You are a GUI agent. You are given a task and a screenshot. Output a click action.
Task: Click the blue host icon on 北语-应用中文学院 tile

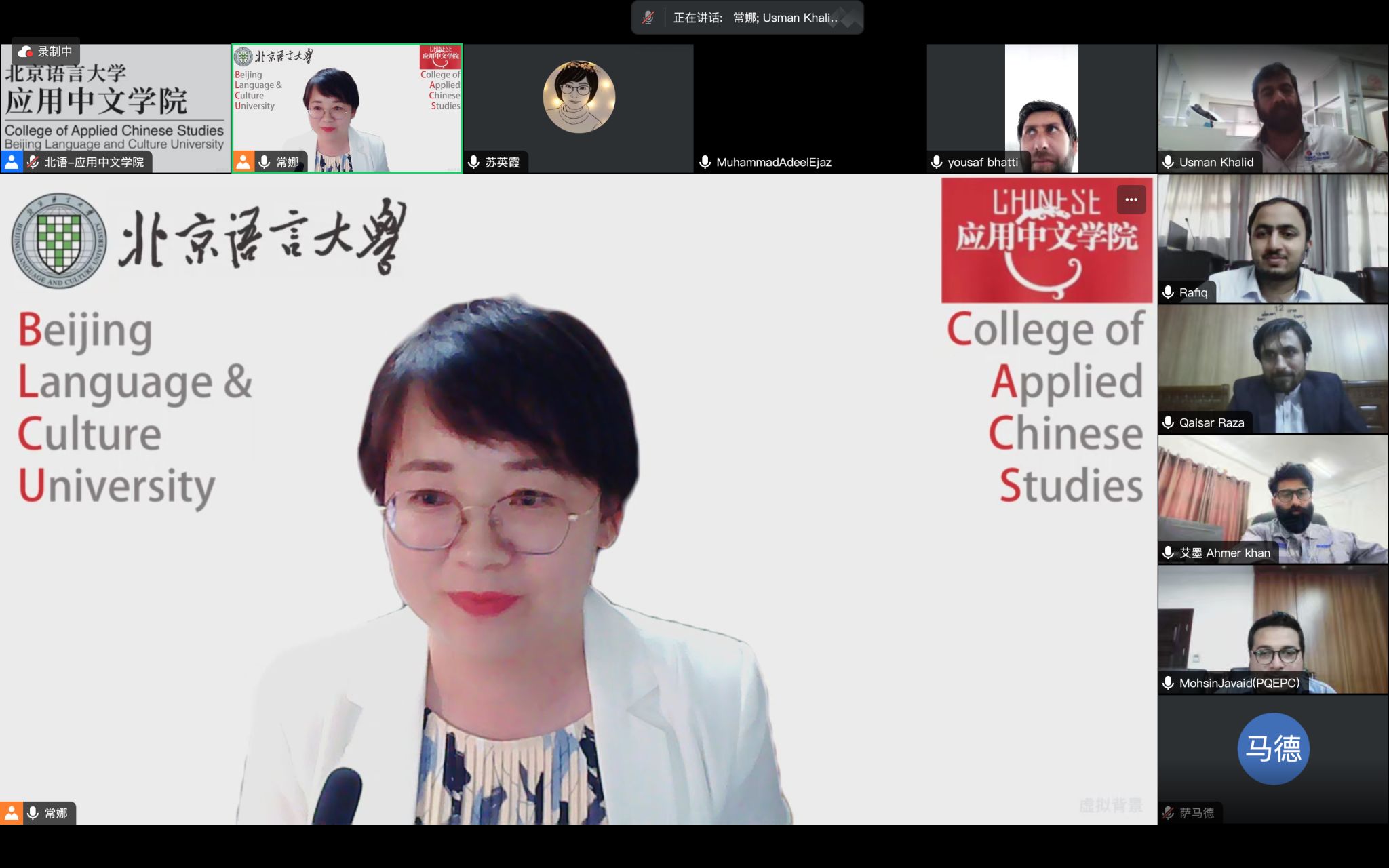point(12,162)
